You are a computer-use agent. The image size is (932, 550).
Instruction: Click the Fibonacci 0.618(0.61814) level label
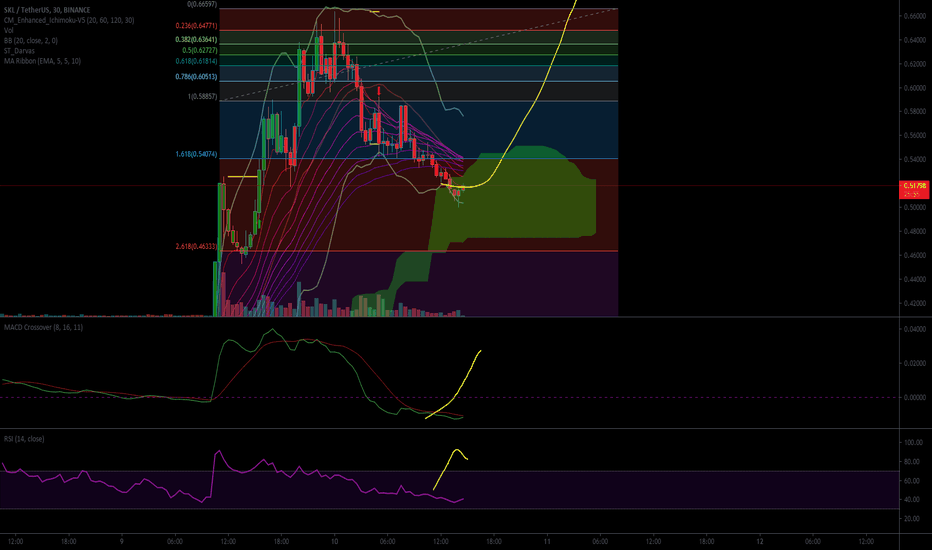[196, 61]
